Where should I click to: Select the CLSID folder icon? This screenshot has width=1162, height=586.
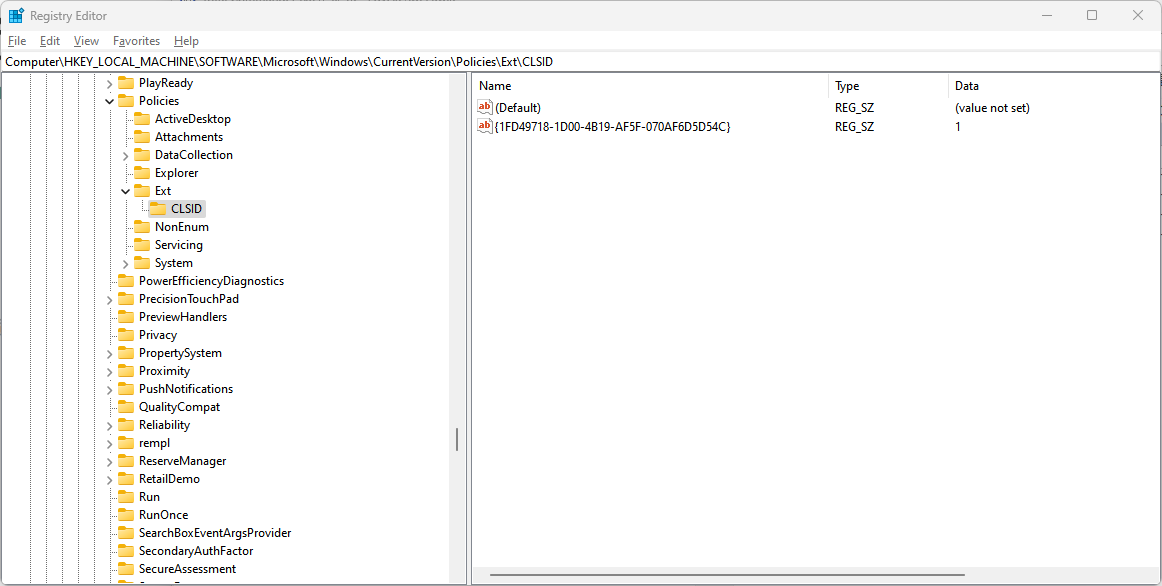[x=158, y=209]
